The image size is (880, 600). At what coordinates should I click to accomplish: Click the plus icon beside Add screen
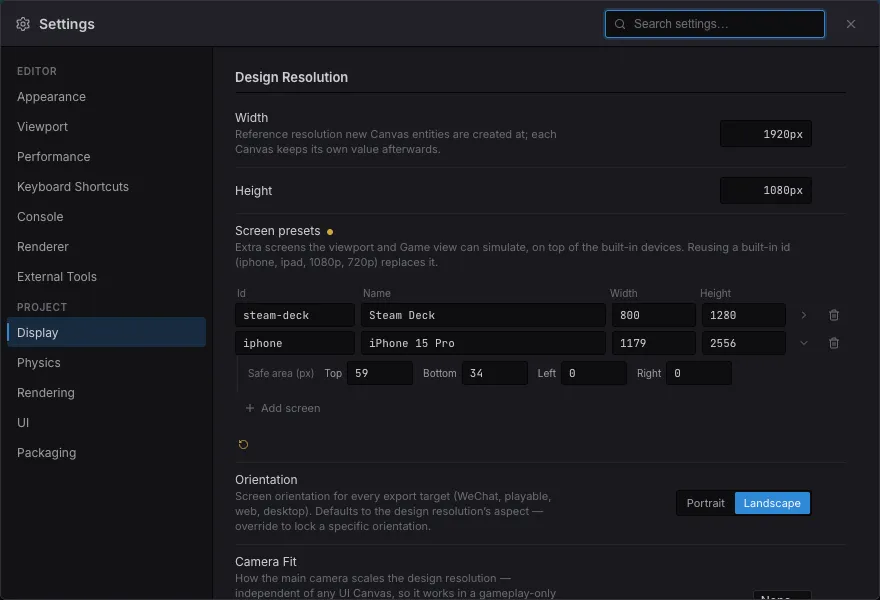(x=250, y=408)
